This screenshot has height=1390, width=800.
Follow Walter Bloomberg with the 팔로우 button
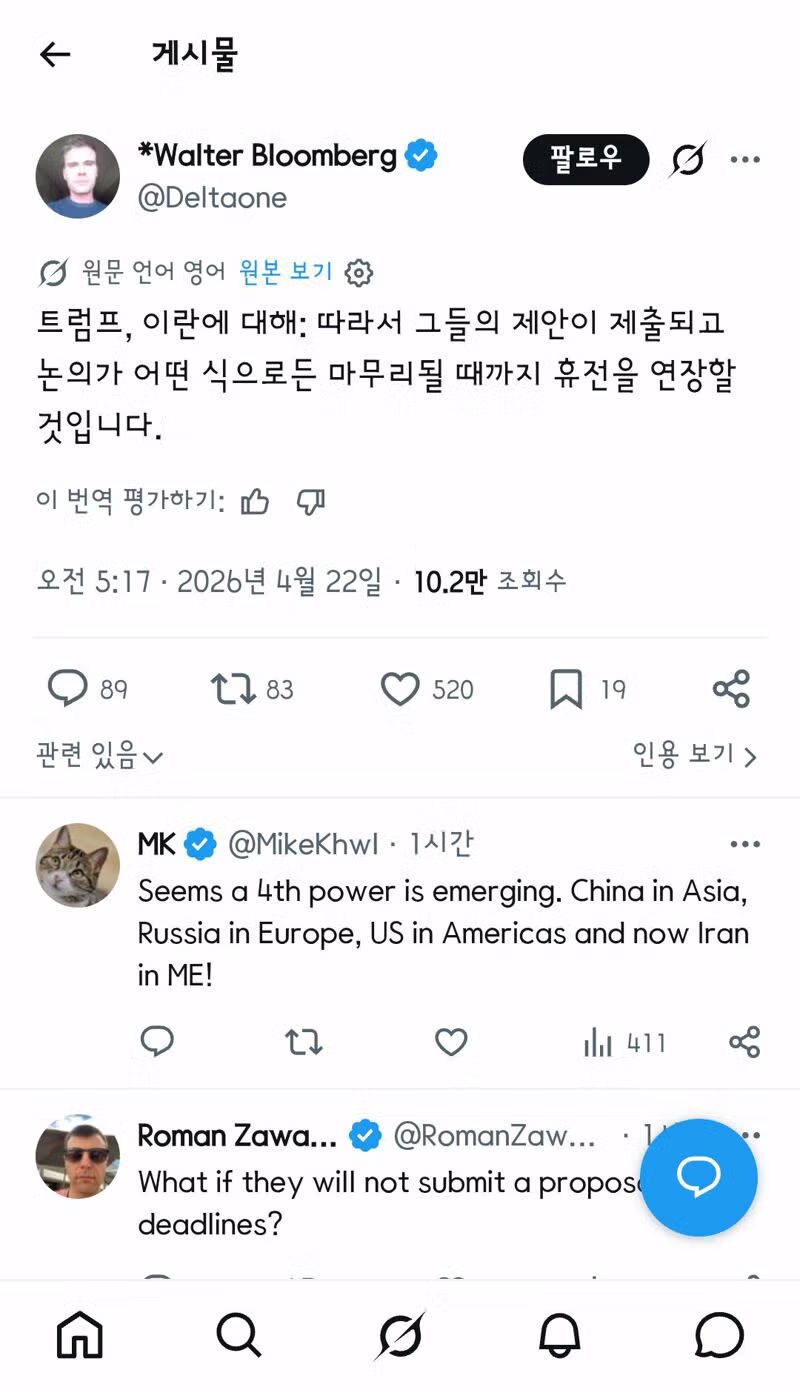pos(586,159)
